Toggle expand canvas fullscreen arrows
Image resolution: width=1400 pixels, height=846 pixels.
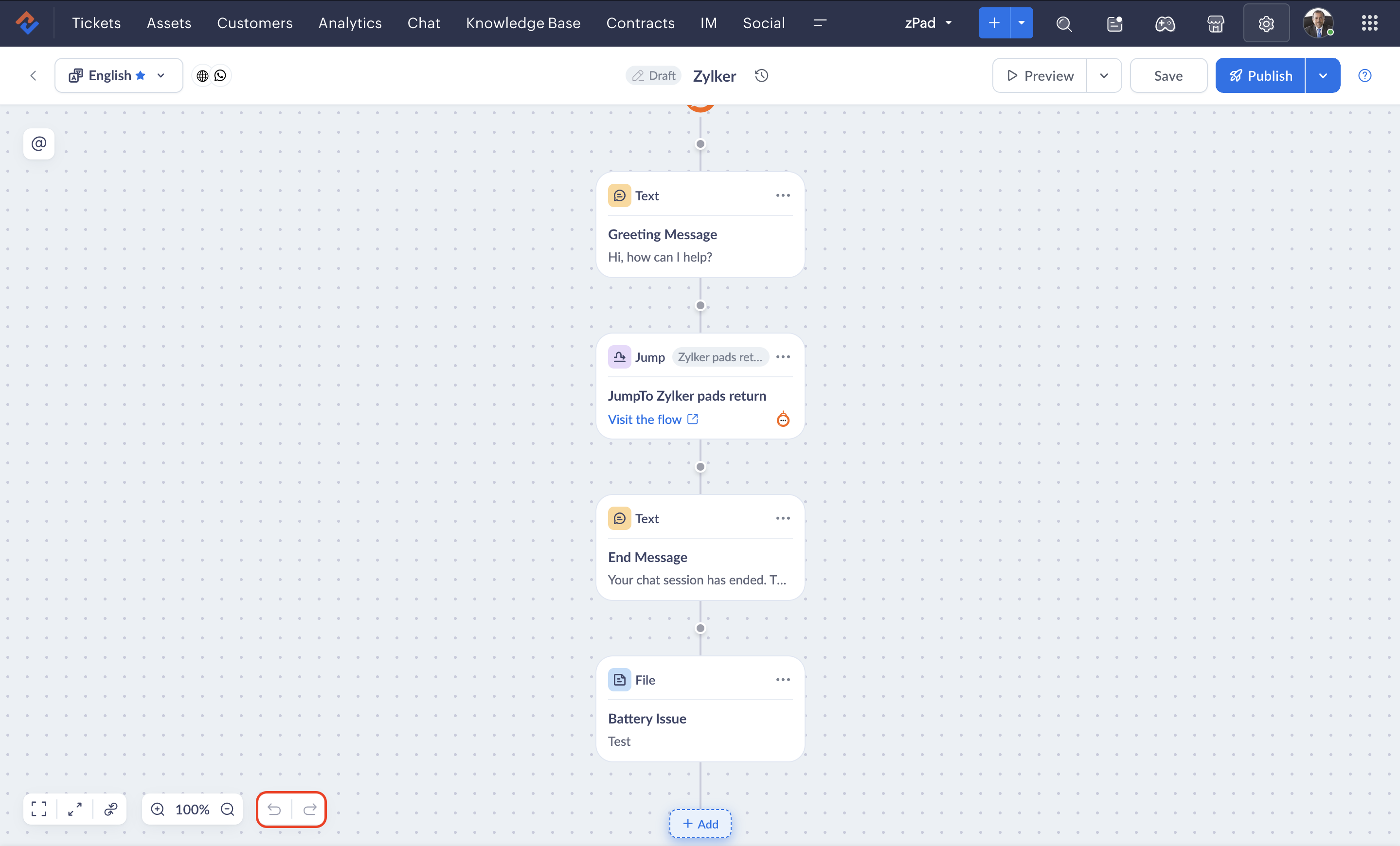[75, 809]
